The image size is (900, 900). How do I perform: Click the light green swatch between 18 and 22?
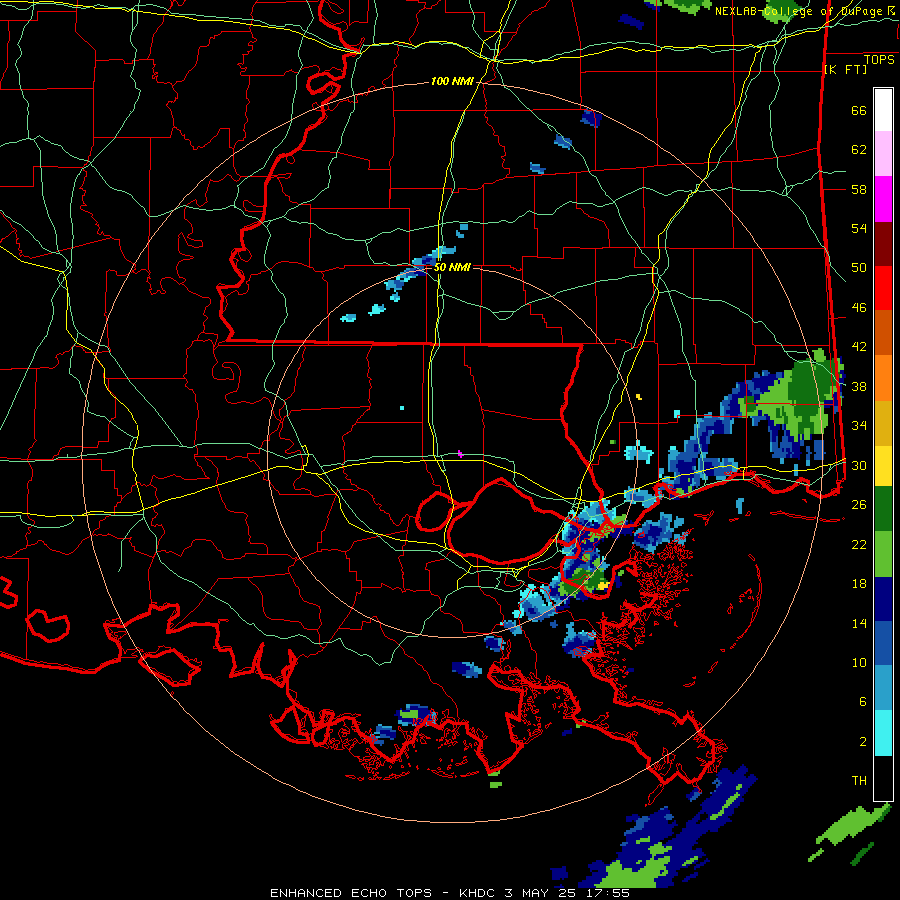point(883,553)
